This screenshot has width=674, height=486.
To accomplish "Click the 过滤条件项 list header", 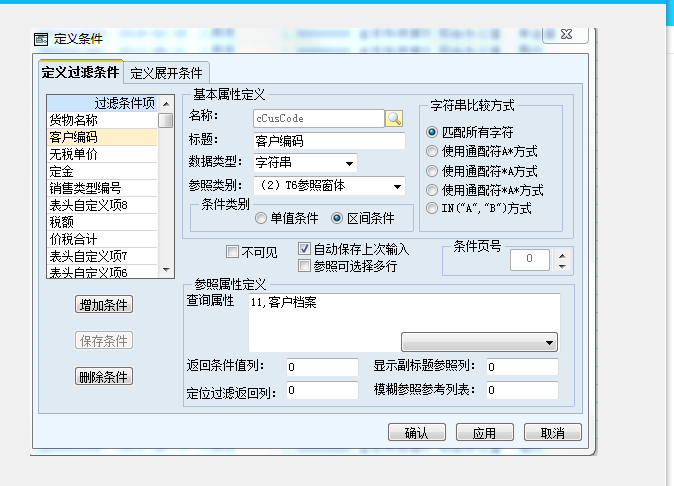I will [x=102, y=103].
